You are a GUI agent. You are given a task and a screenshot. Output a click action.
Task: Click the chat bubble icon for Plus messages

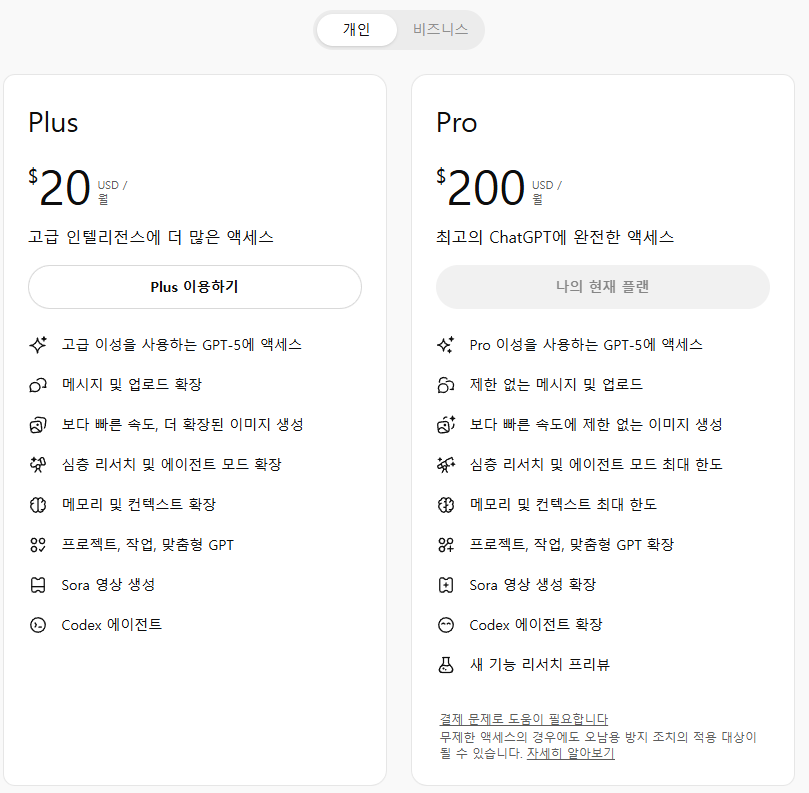click(38, 385)
